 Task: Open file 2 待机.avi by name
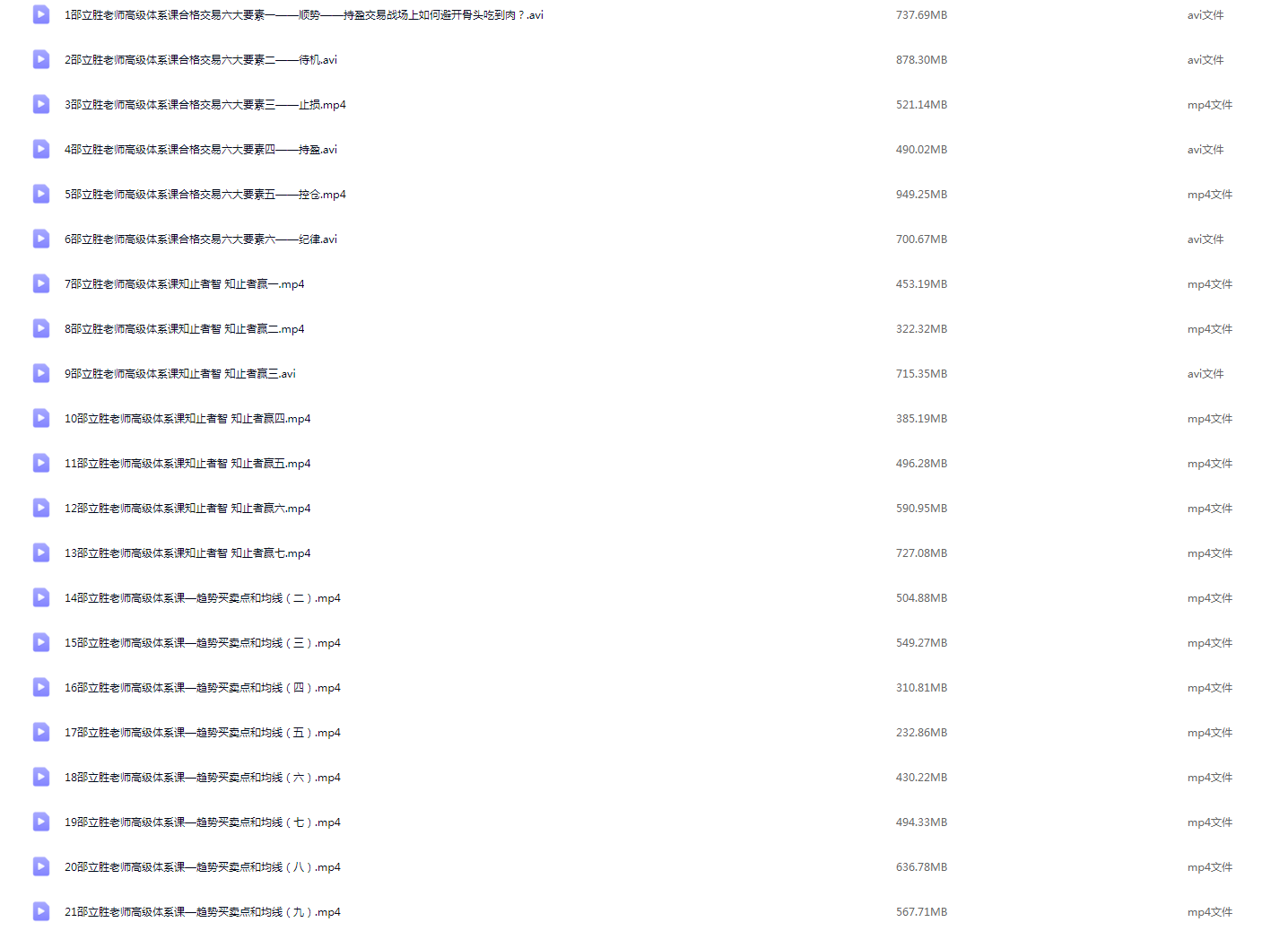201,60
